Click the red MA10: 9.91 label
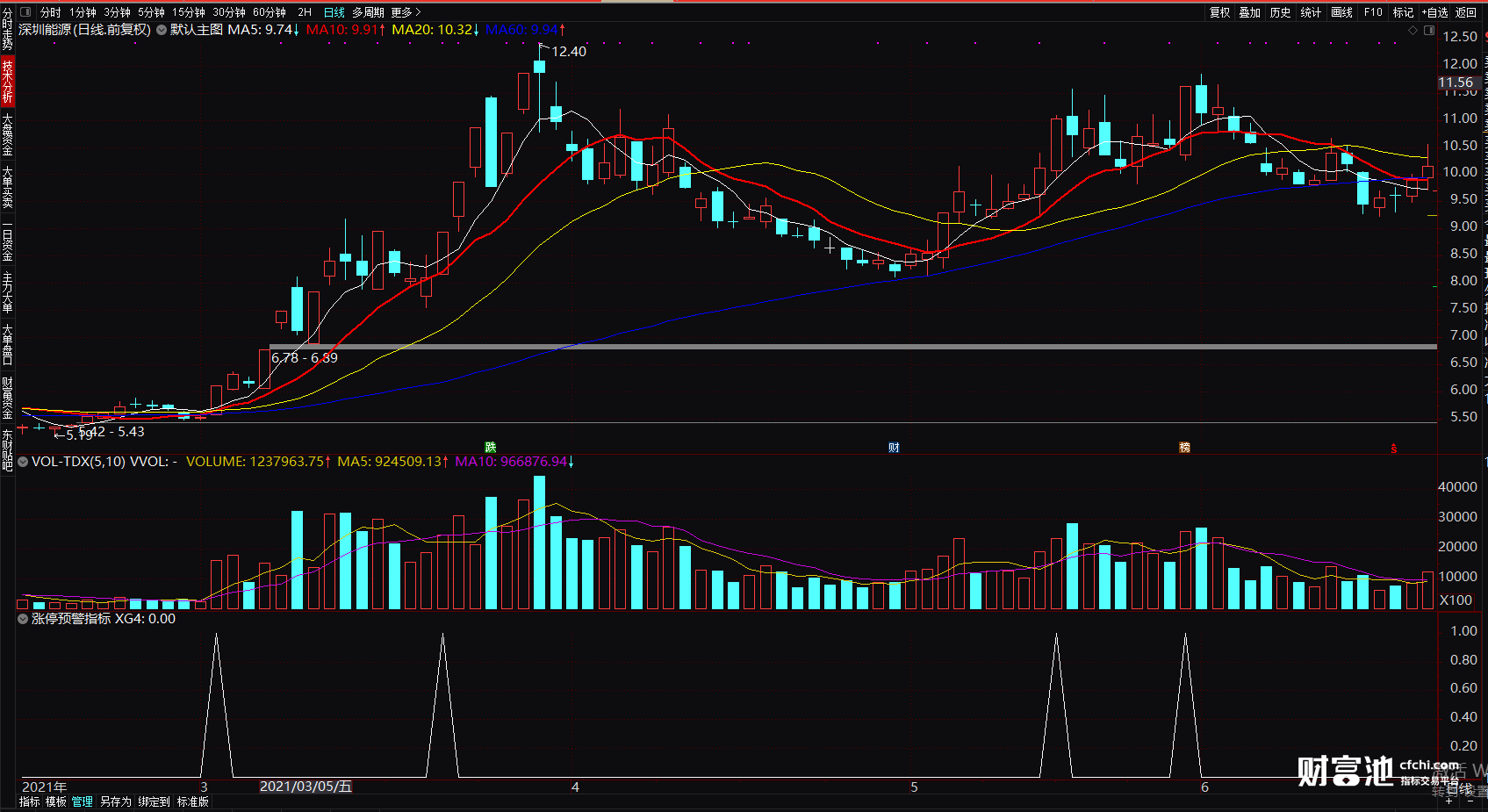Image resolution: width=1488 pixels, height=812 pixels. pos(346,30)
